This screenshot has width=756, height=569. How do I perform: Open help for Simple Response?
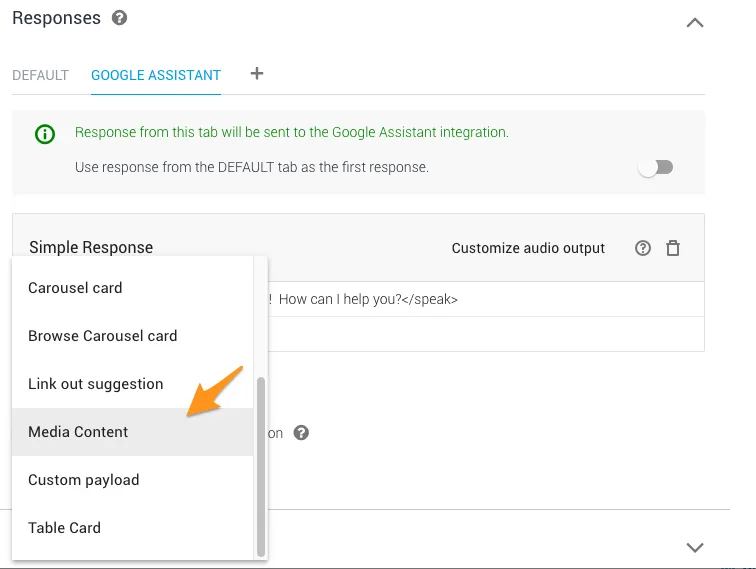tap(643, 248)
